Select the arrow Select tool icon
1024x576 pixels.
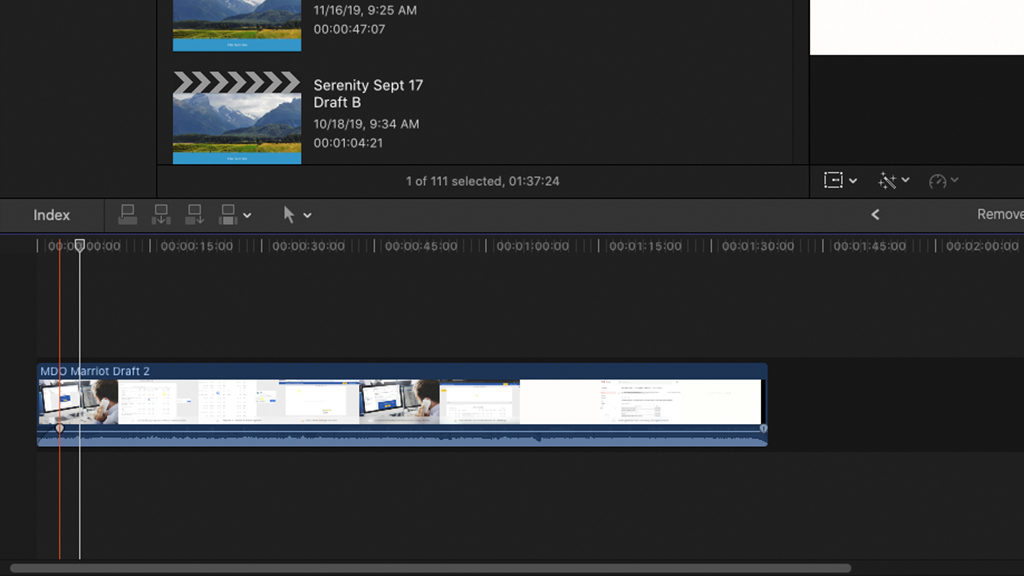(289, 214)
